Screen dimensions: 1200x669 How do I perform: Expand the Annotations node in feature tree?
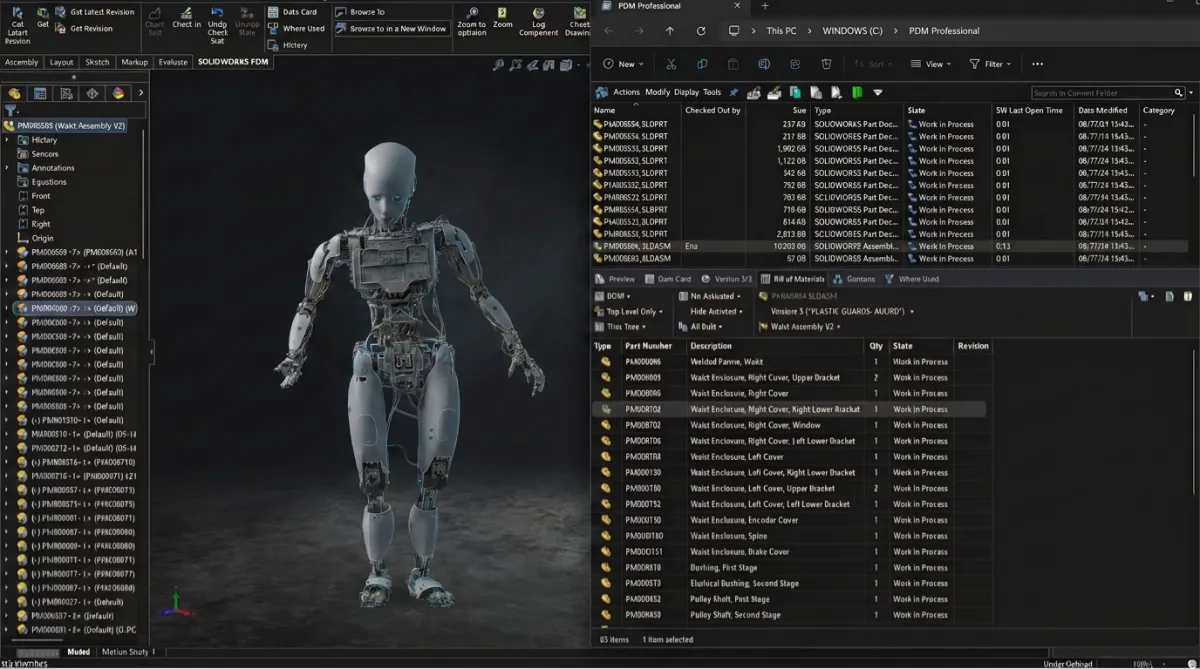tap(7, 168)
